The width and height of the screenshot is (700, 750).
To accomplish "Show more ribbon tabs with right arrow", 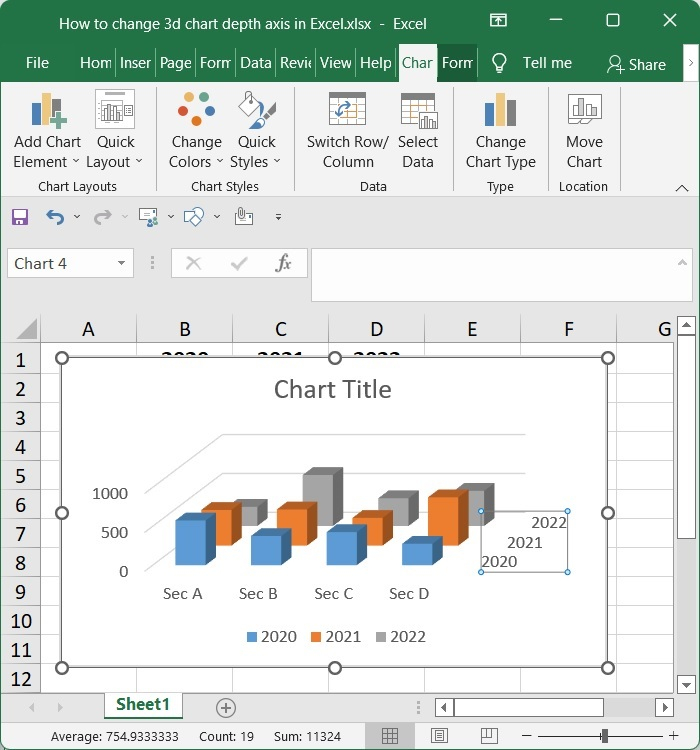I will click(x=690, y=63).
